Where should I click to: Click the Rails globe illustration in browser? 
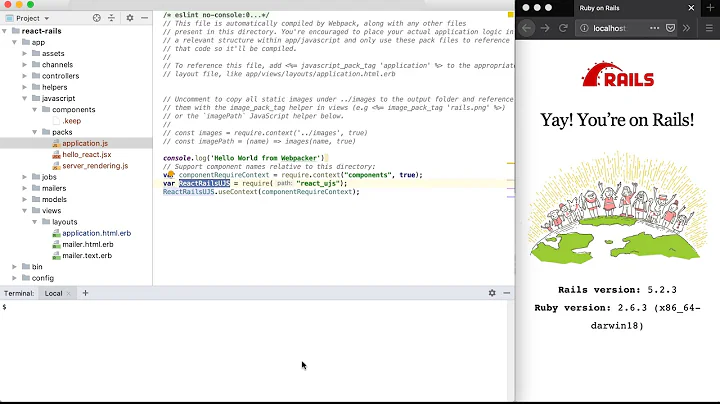pyautogui.click(x=617, y=208)
